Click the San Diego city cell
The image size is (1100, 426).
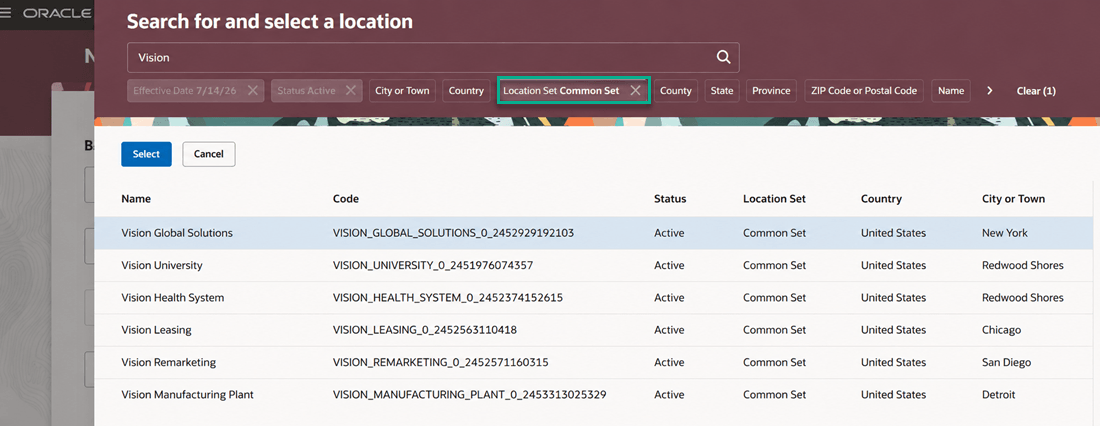click(x=1006, y=362)
